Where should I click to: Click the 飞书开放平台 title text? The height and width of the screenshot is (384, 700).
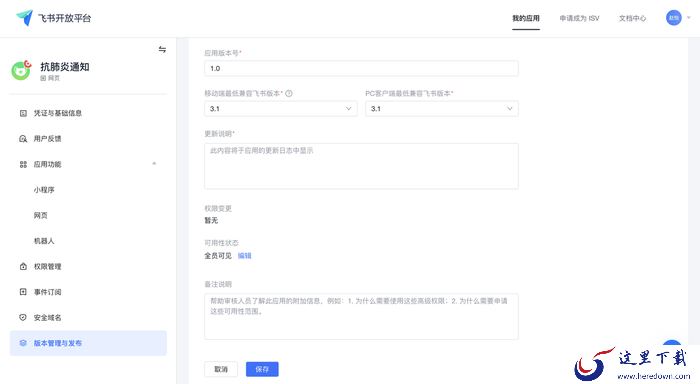coord(64,18)
